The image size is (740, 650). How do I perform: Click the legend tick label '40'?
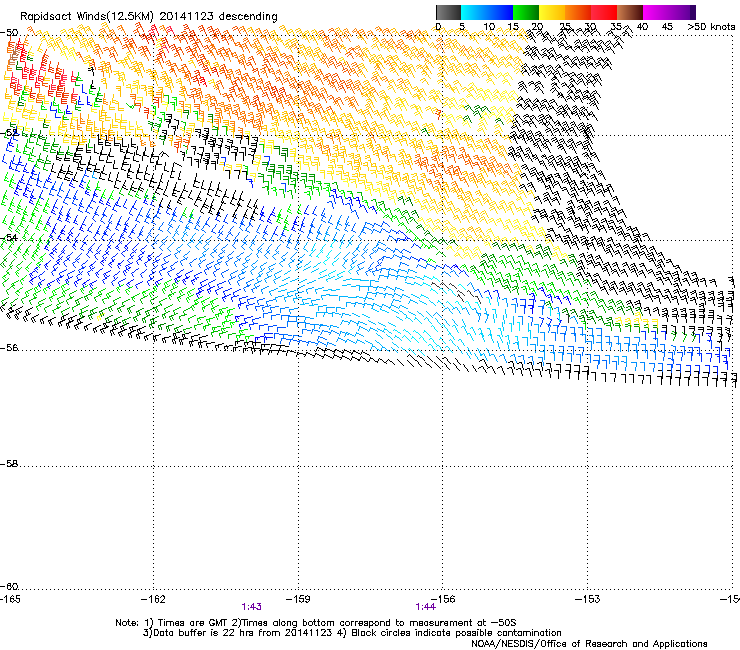click(x=642, y=27)
